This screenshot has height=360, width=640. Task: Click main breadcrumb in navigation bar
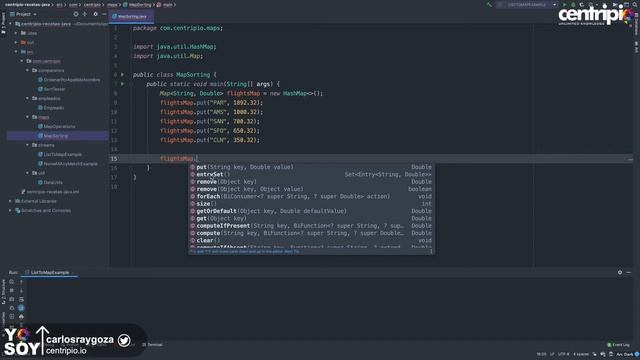[165, 4]
